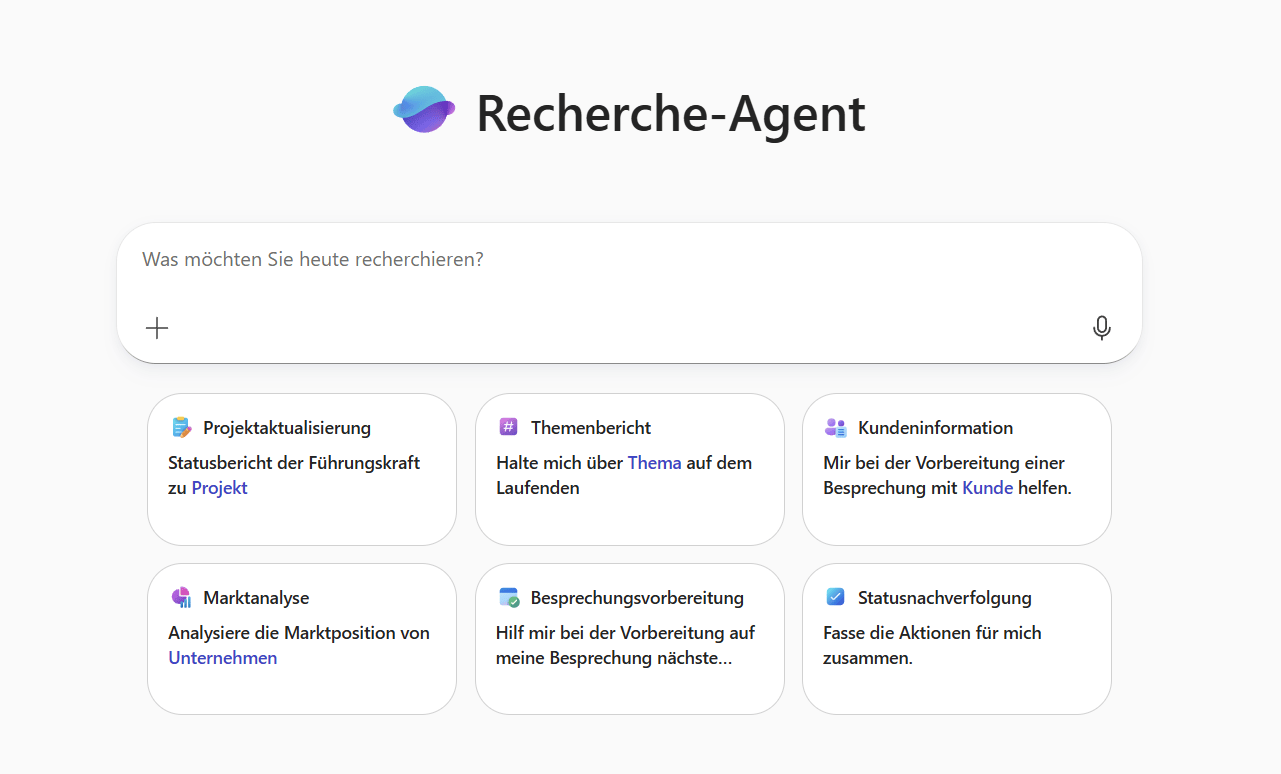Click the checkmark icon on the Statusnachverfolgung card
Image resolution: width=1281 pixels, height=774 pixels.
[835, 597]
